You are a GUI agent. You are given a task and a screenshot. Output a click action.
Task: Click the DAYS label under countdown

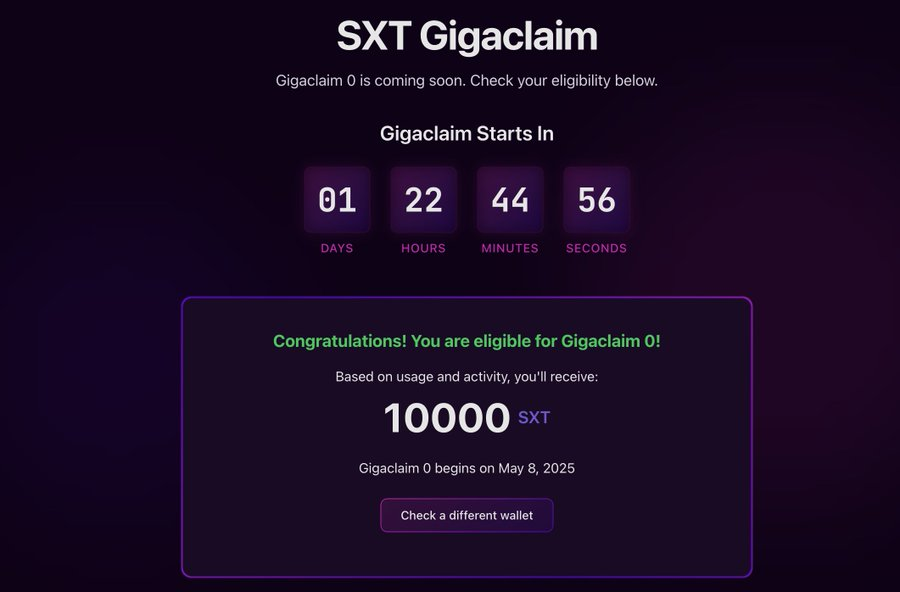(337, 248)
